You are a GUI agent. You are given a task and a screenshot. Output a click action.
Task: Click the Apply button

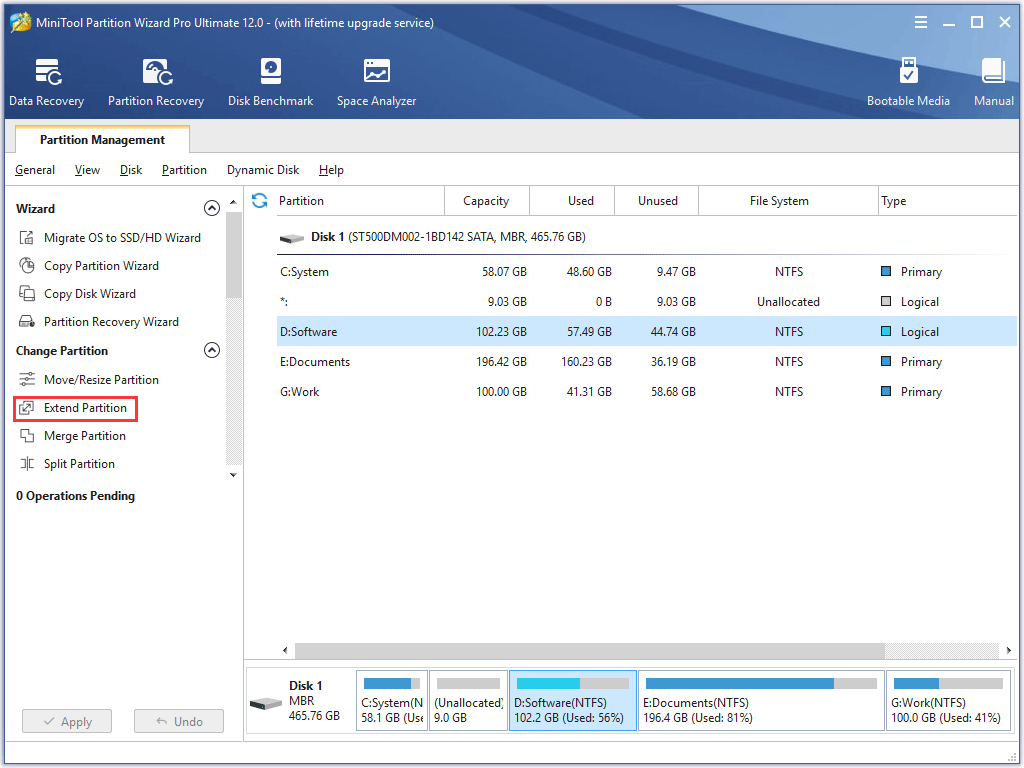pos(67,722)
